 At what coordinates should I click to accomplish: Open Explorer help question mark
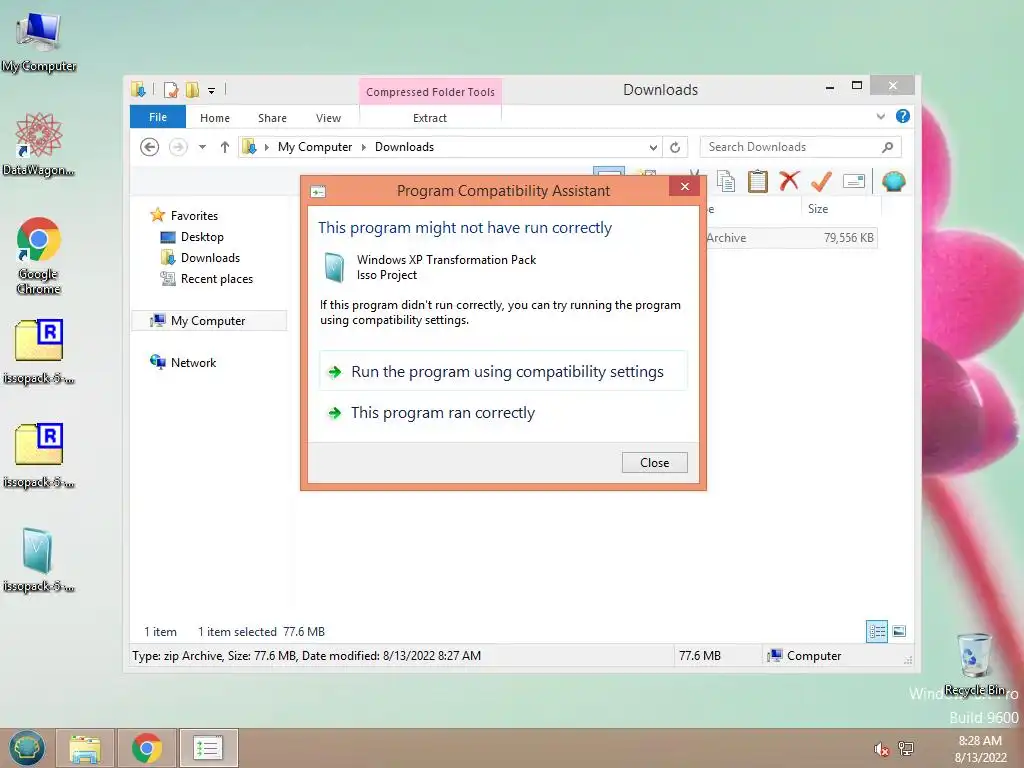[x=903, y=116]
